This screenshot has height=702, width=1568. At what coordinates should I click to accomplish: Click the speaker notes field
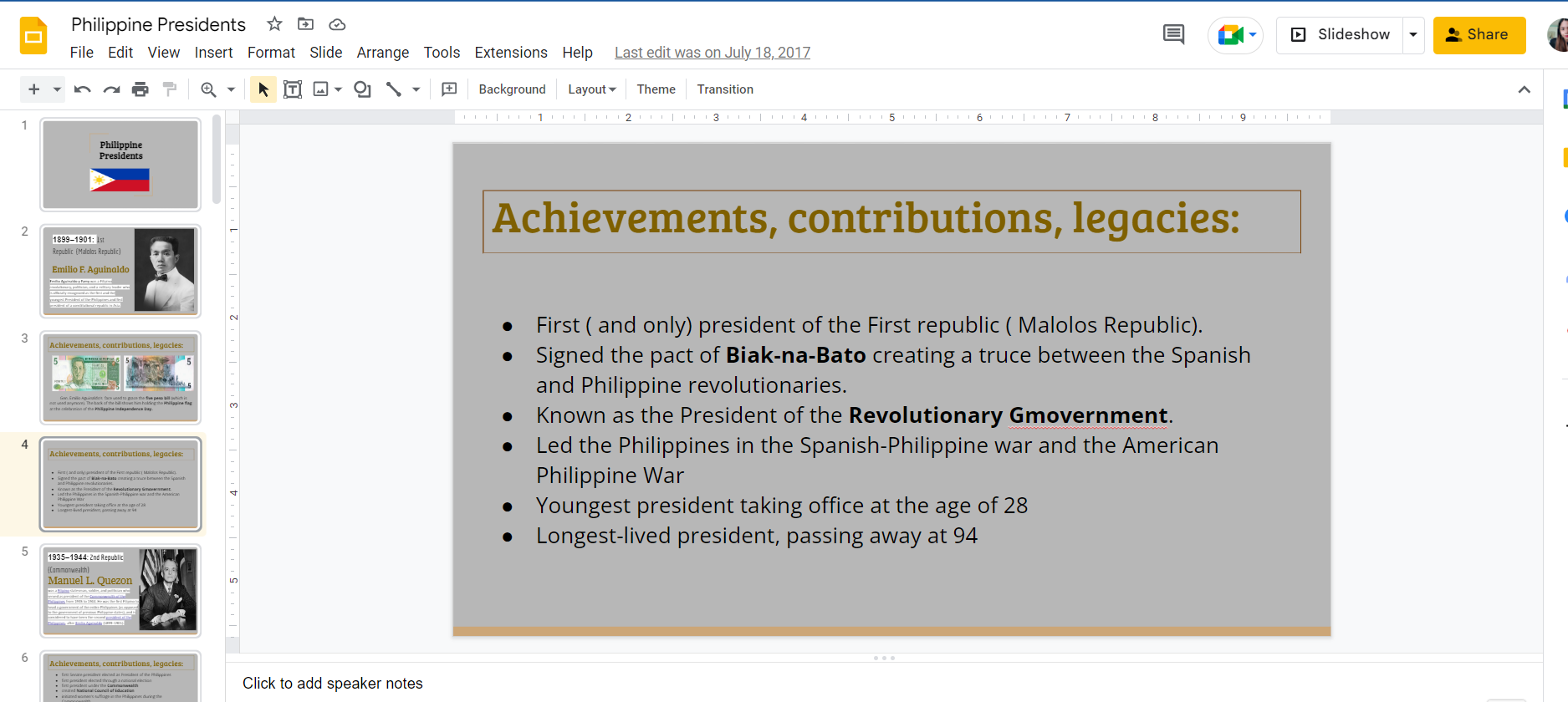(884, 684)
